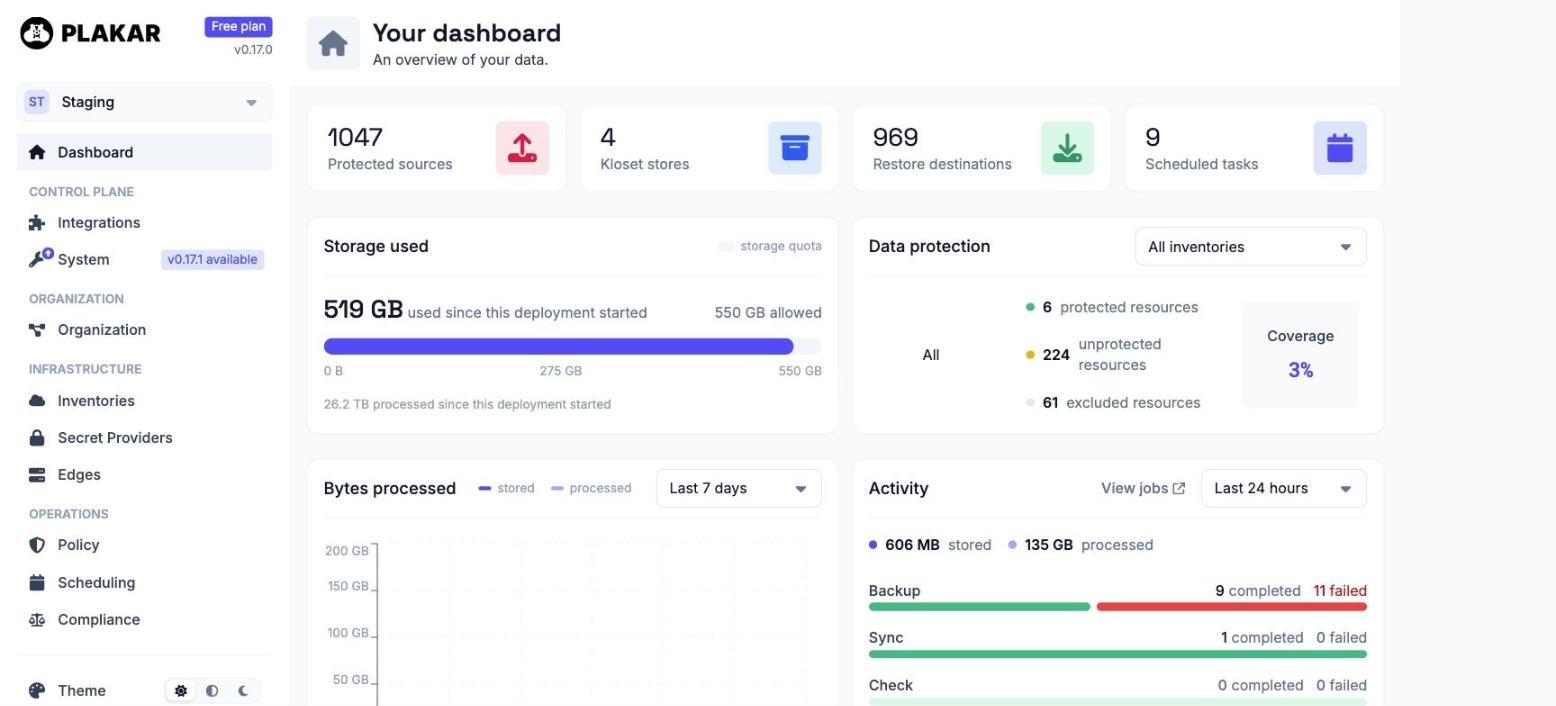This screenshot has height=706, width=1556.
Task: Click the 26.2 TB processed text
Action: [467, 404]
